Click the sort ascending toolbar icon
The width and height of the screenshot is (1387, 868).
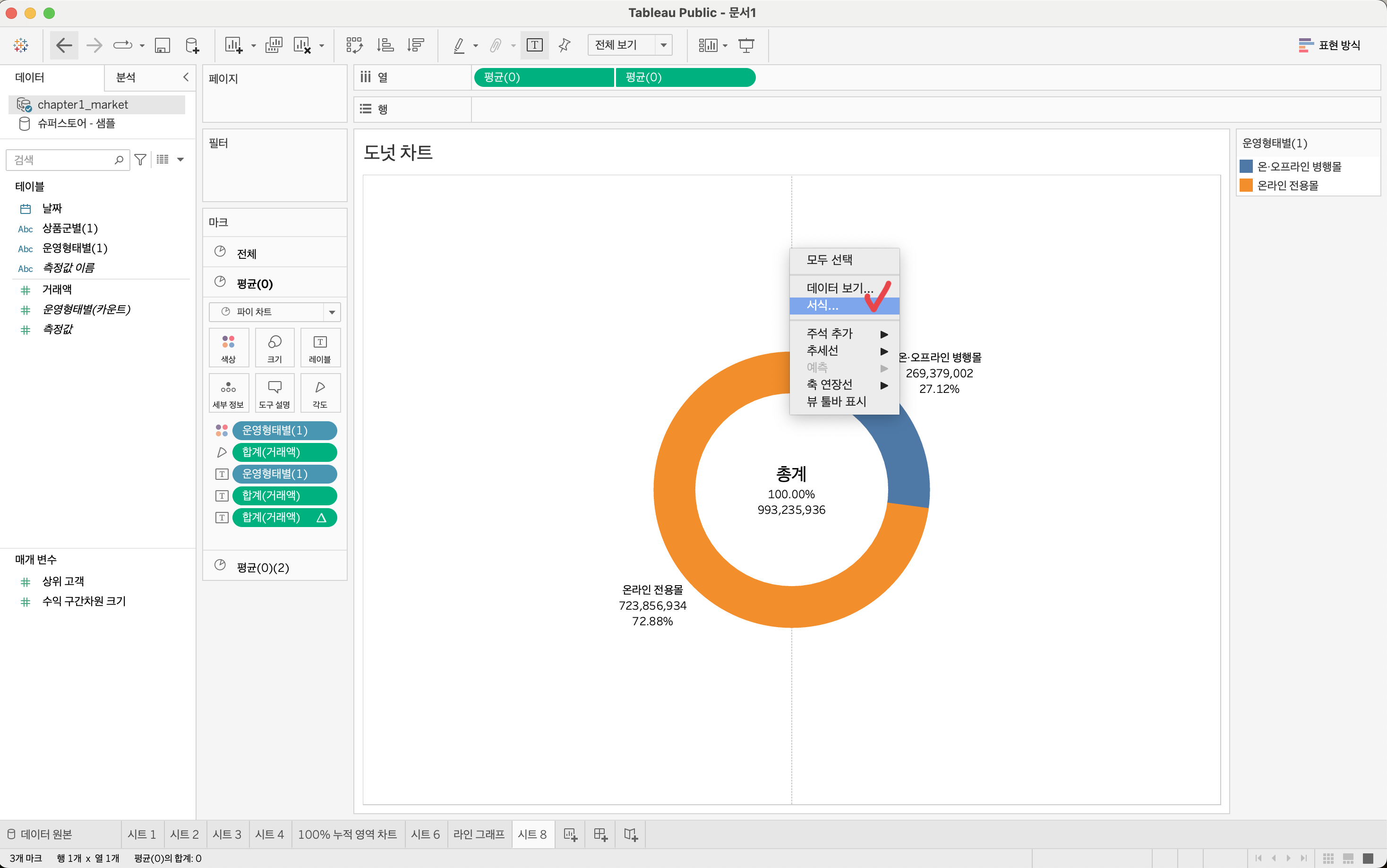(385, 45)
